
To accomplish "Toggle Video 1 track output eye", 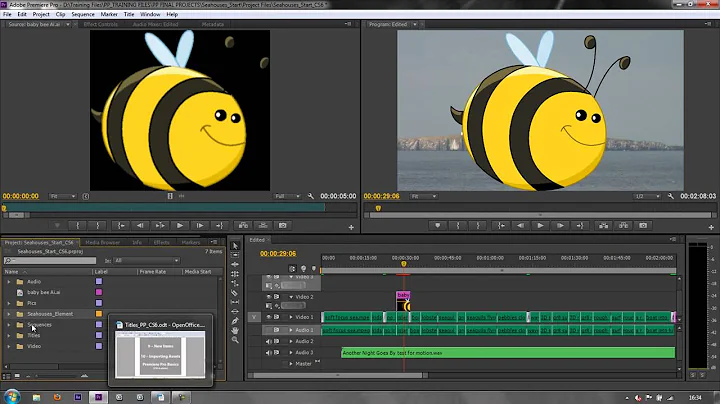I will (x=269, y=317).
